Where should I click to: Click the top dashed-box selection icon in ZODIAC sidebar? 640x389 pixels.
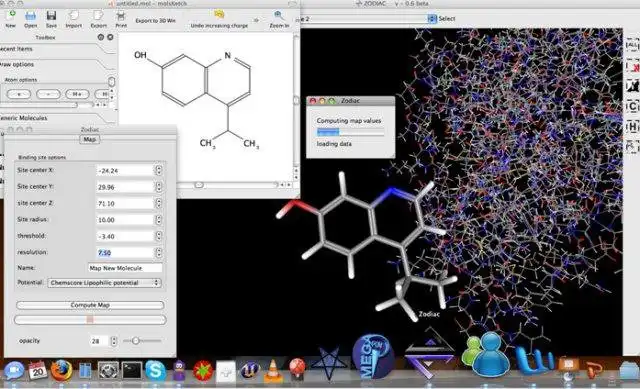(x=632, y=44)
